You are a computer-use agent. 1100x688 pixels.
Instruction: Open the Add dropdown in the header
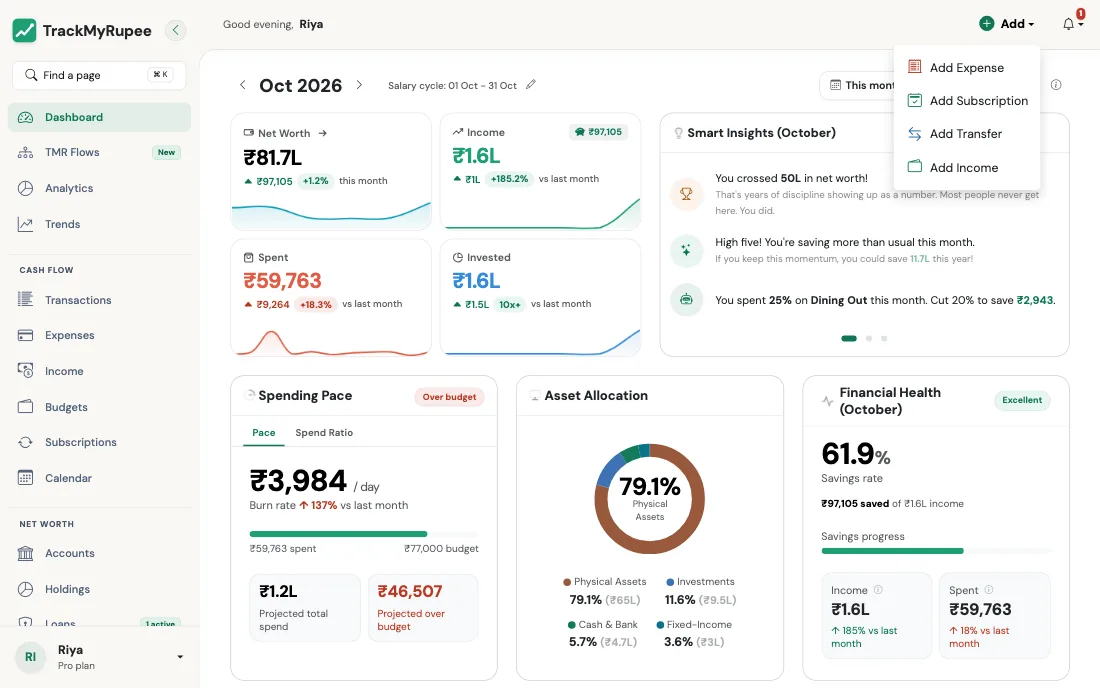tap(1007, 24)
